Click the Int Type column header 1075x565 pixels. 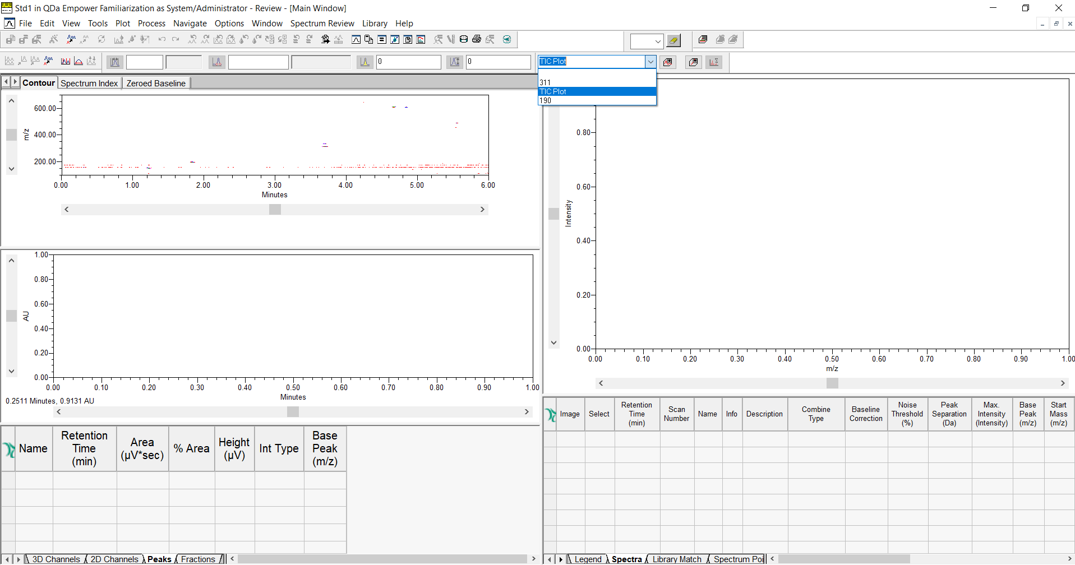click(279, 448)
